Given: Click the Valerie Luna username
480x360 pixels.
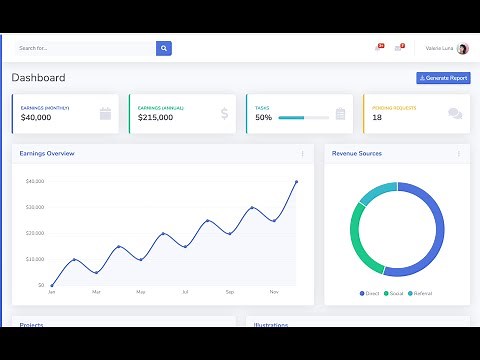Looking at the screenshot, I should click(x=439, y=48).
